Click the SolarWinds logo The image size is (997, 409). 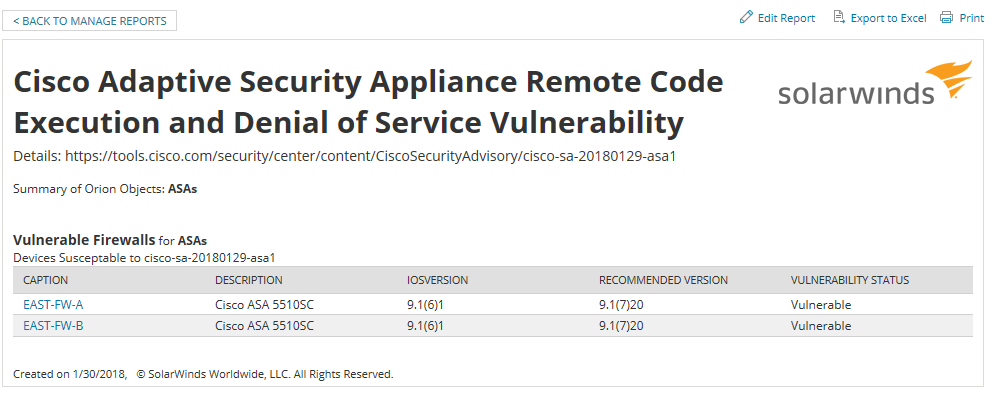875,82
